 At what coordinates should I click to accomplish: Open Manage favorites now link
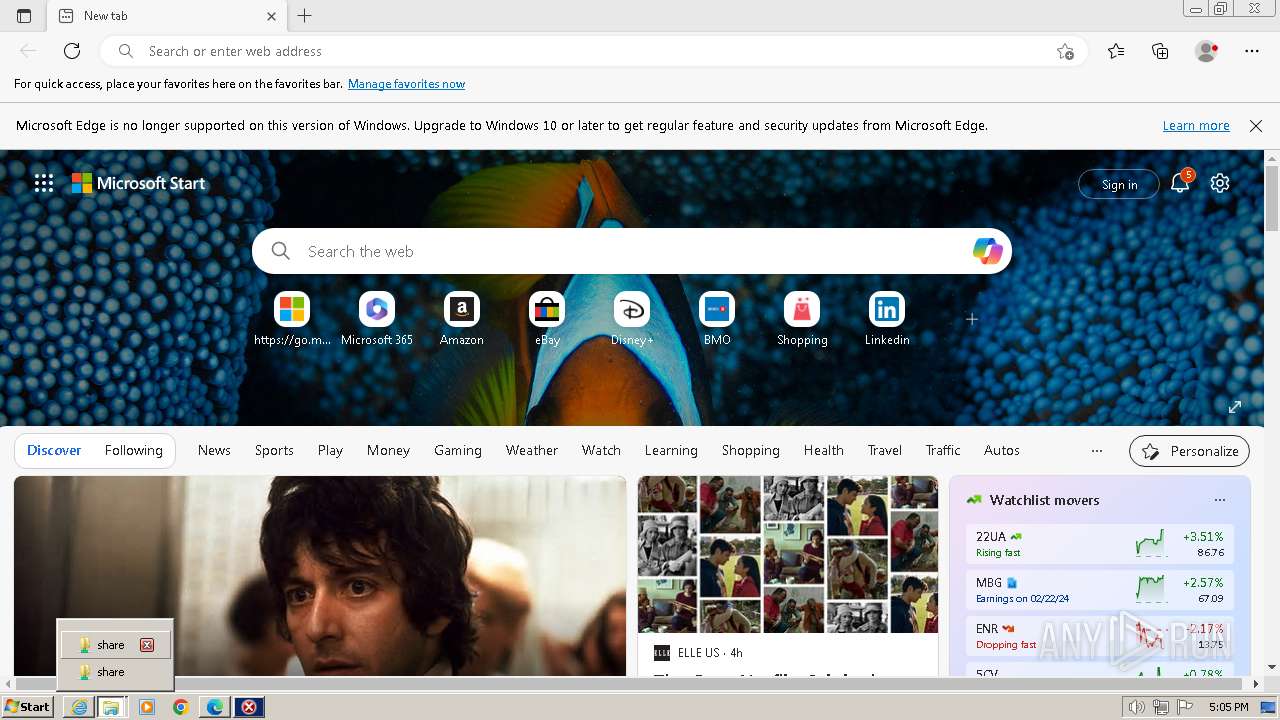coord(406,84)
